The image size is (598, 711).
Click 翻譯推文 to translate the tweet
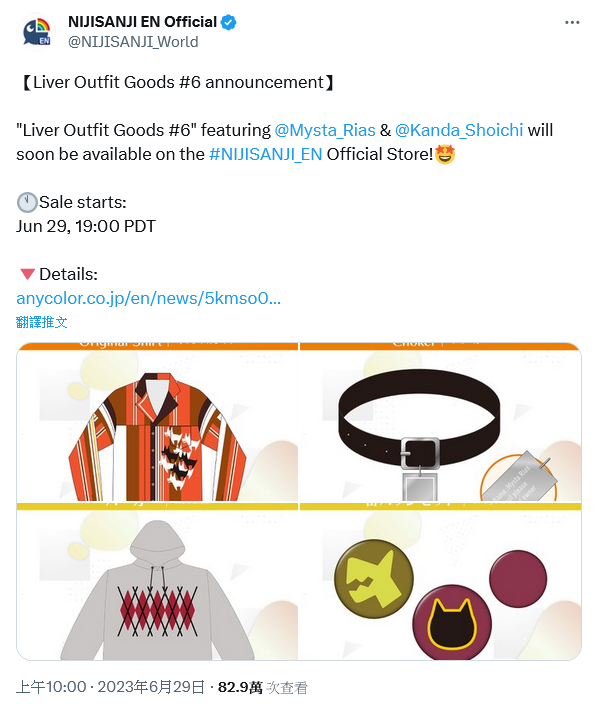pyautogui.click(x=42, y=322)
